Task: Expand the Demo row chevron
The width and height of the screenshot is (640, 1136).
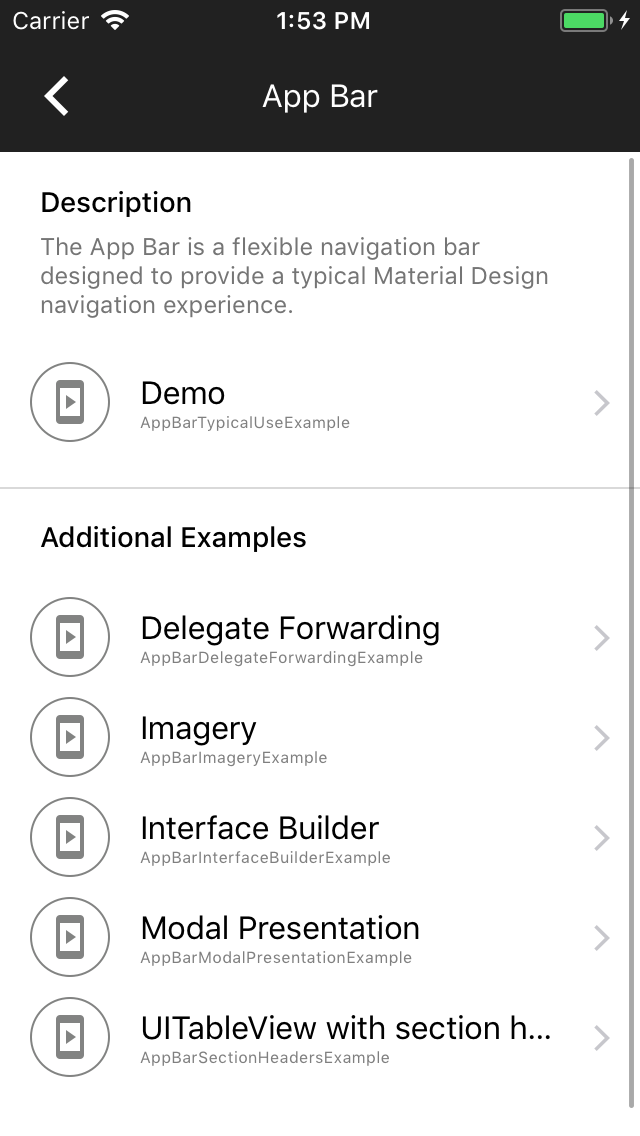Action: (x=601, y=402)
